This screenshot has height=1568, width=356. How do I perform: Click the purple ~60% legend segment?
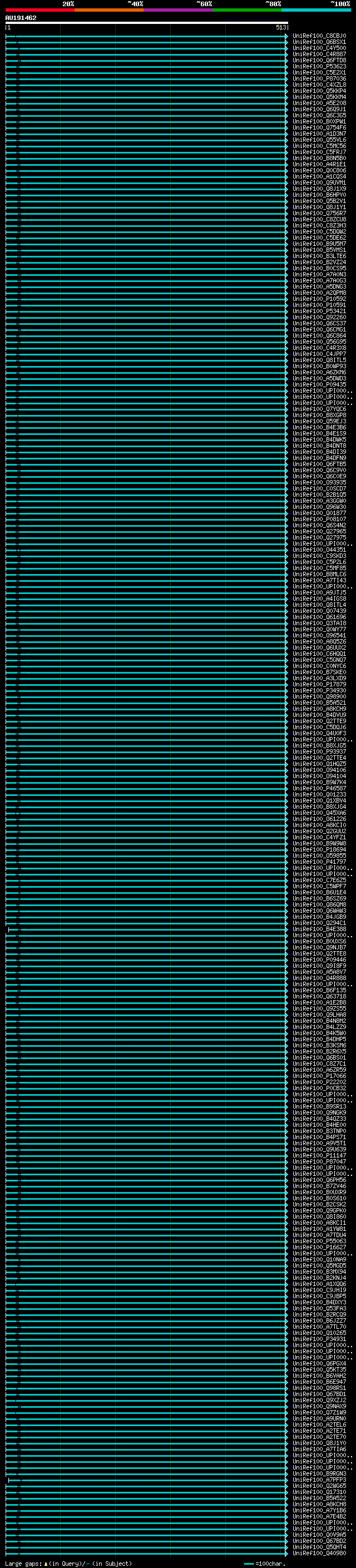tap(179, 10)
